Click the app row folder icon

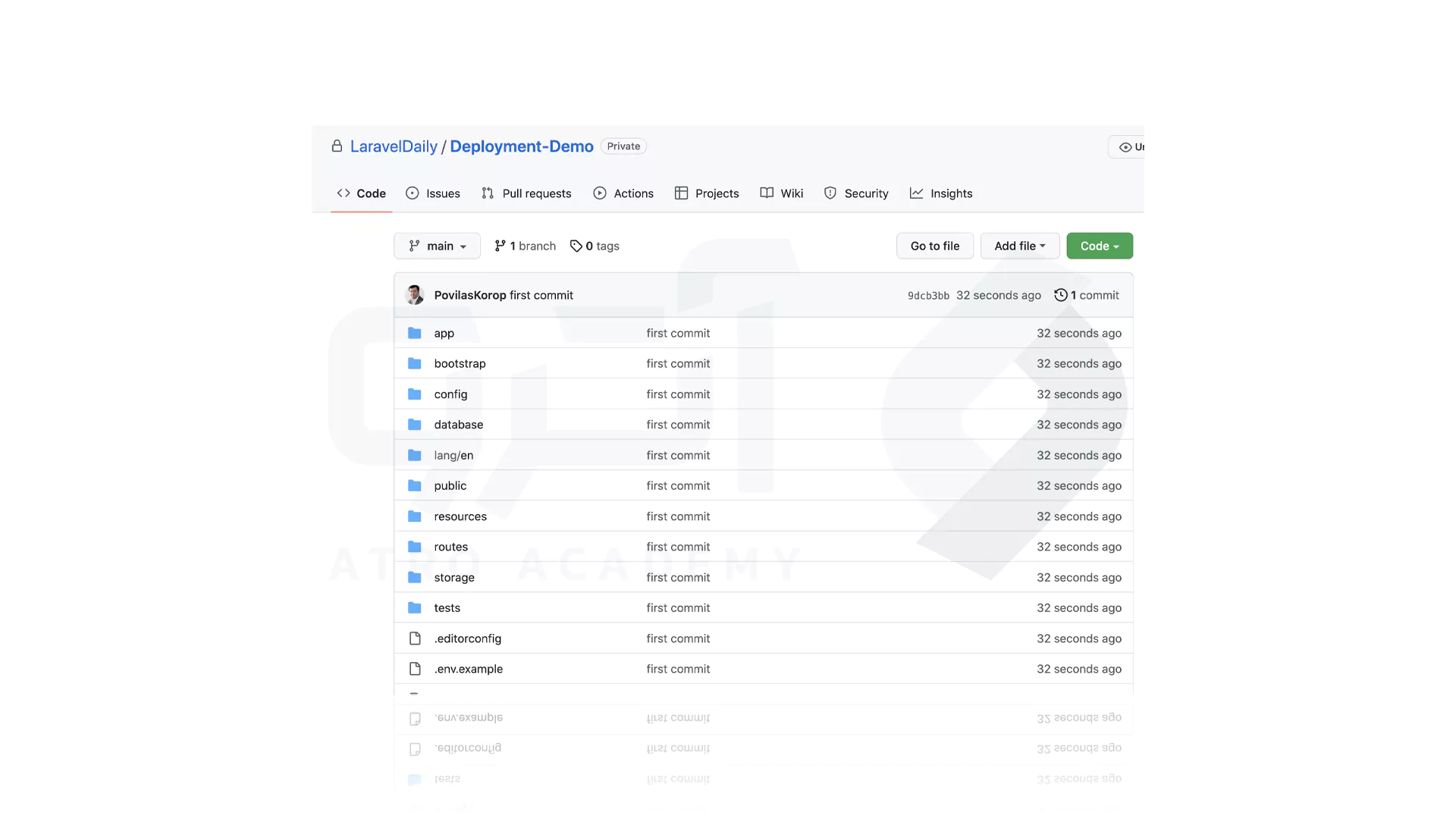tap(415, 333)
